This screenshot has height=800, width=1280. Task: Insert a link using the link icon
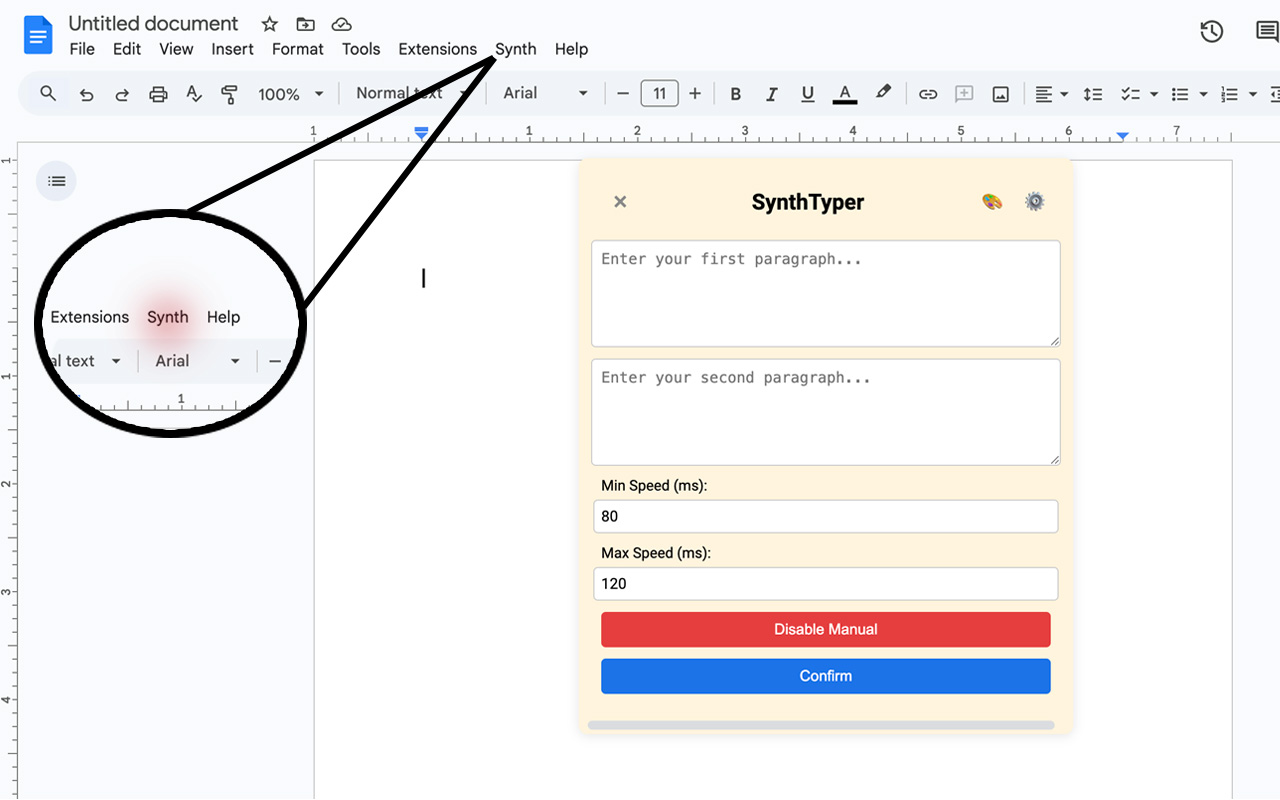pyautogui.click(x=927, y=93)
